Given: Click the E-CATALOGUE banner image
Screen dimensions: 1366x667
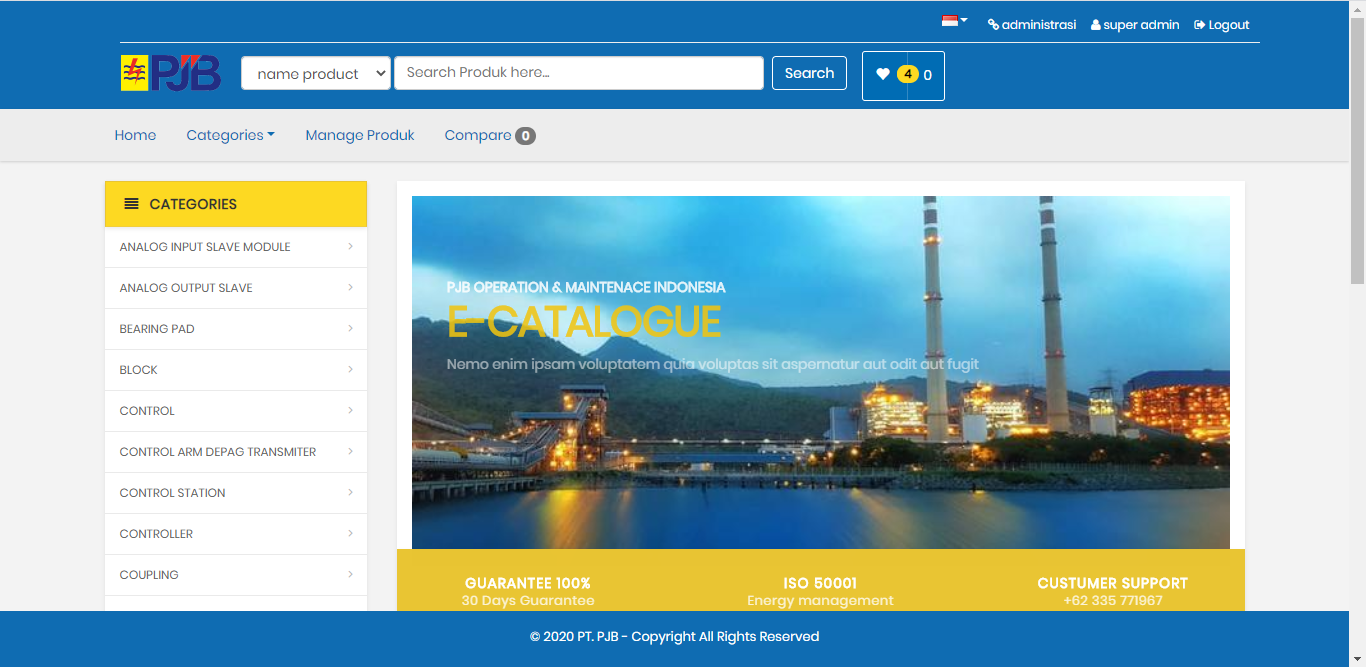Looking at the screenshot, I should 820,372.
